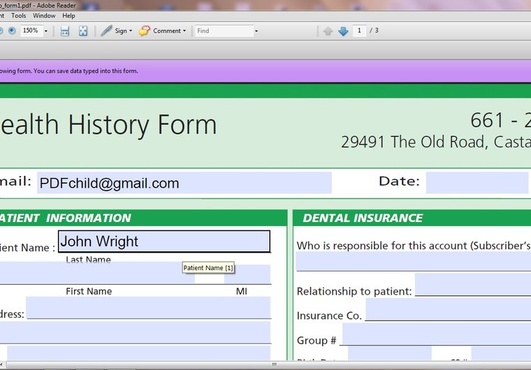Click the 'DENTAL INSURANCE' section heading

pyautogui.click(x=363, y=218)
